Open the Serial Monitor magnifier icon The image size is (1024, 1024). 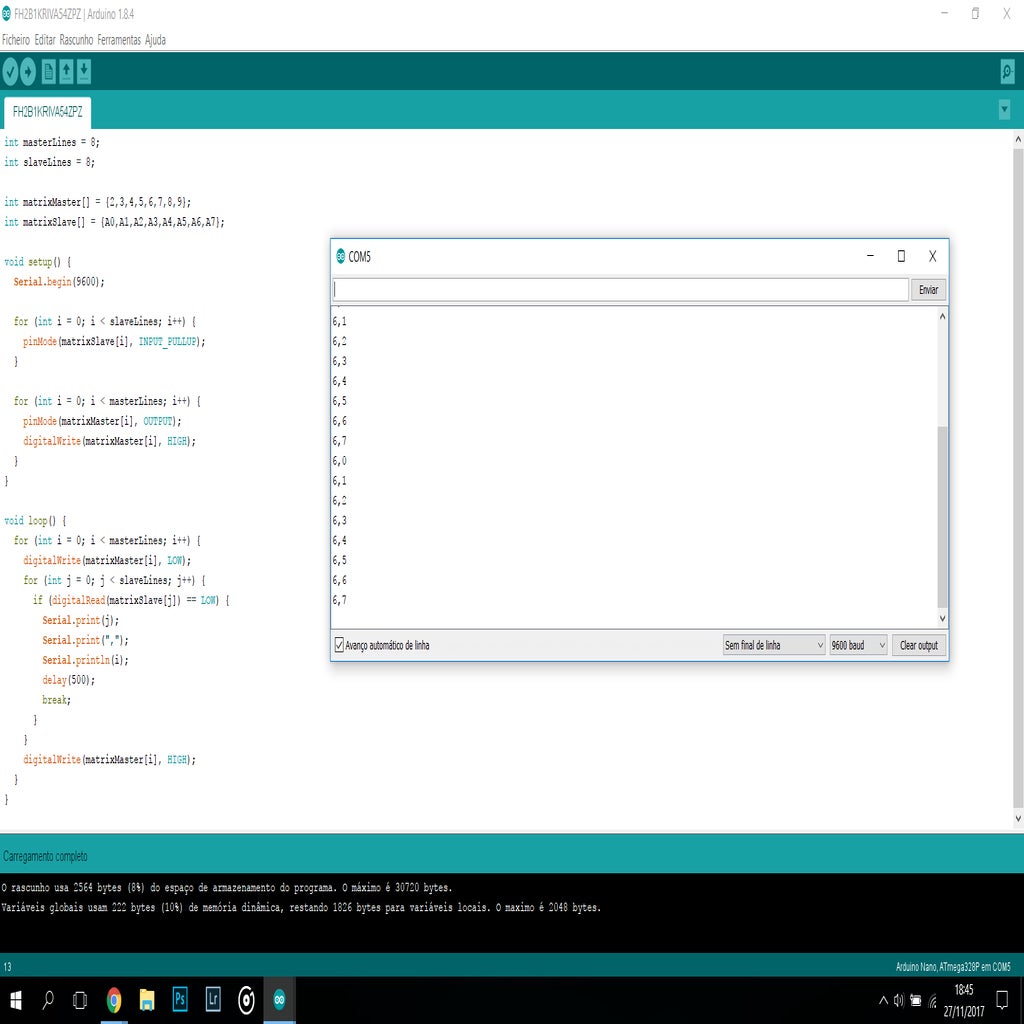(1007, 71)
